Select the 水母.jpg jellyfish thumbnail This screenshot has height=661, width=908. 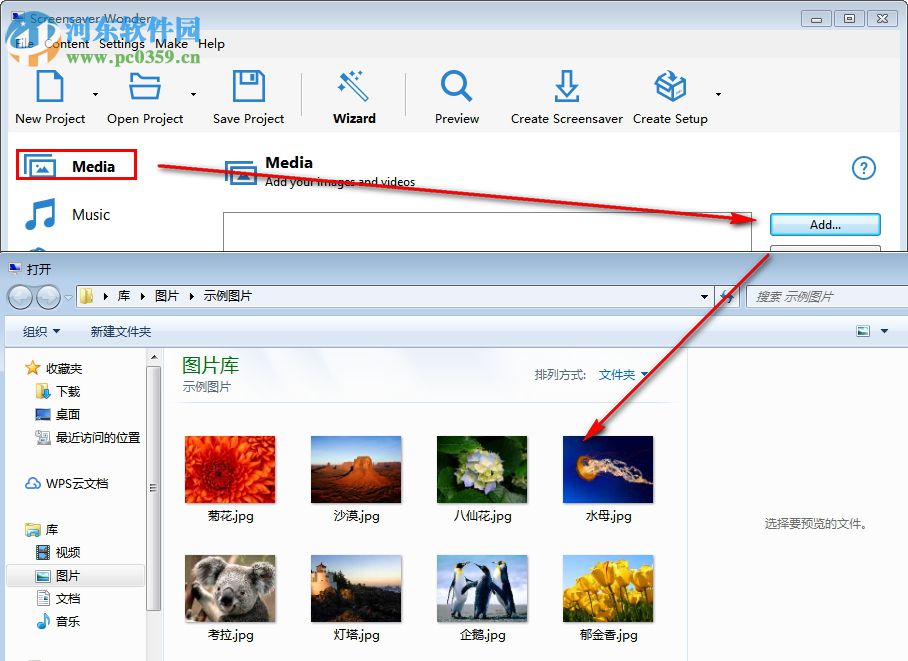[x=607, y=468]
